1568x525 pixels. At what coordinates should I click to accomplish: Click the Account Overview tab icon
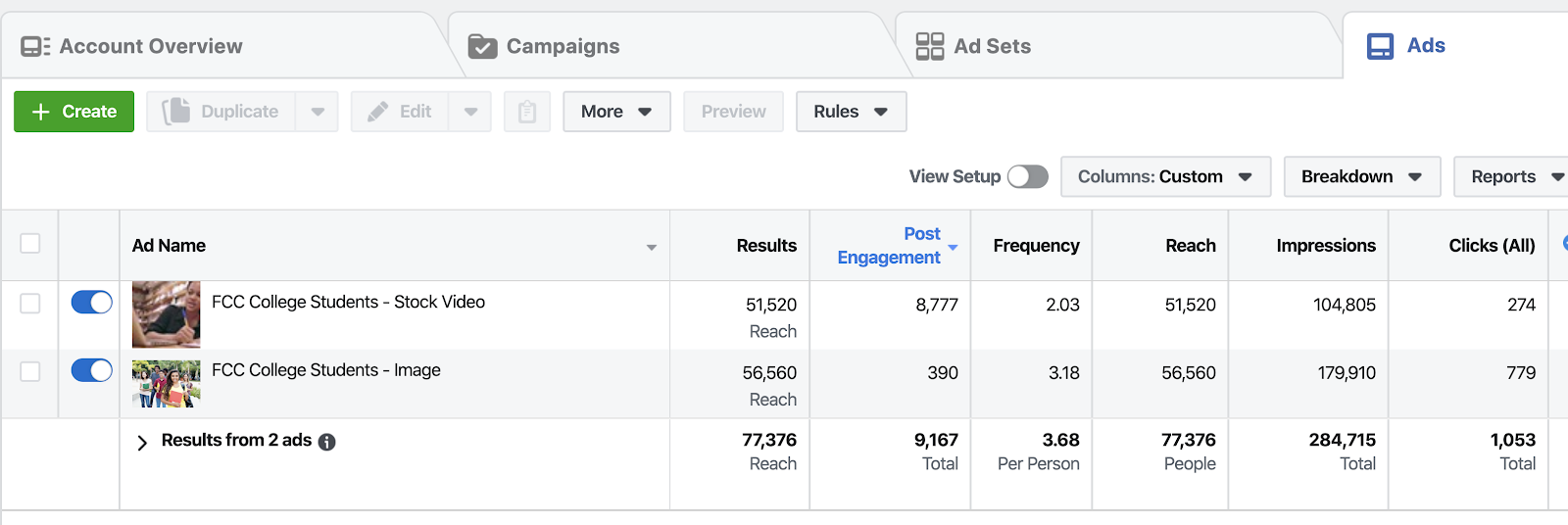pyautogui.click(x=35, y=46)
